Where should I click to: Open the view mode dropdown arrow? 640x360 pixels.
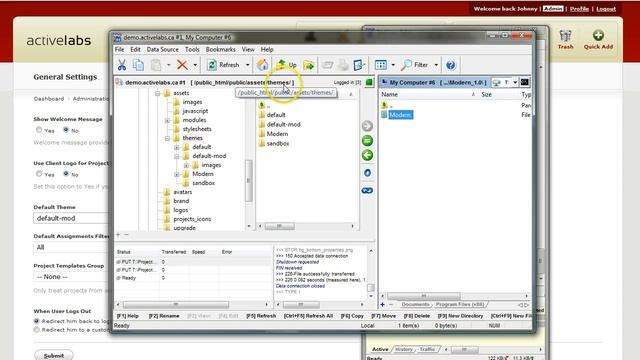pyautogui.click(x=393, y=65)
